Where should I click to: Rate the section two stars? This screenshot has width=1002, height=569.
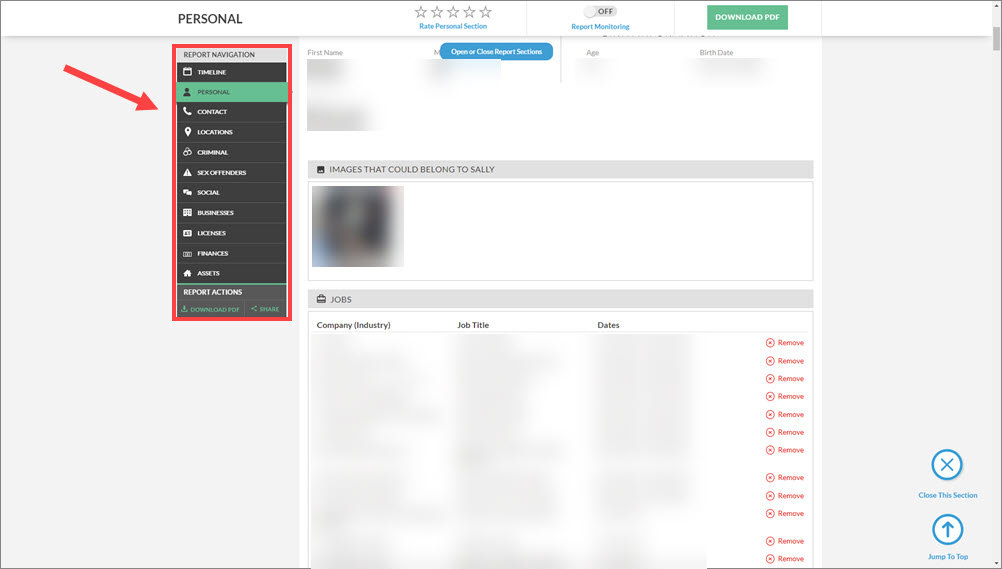tap(437, 12)
